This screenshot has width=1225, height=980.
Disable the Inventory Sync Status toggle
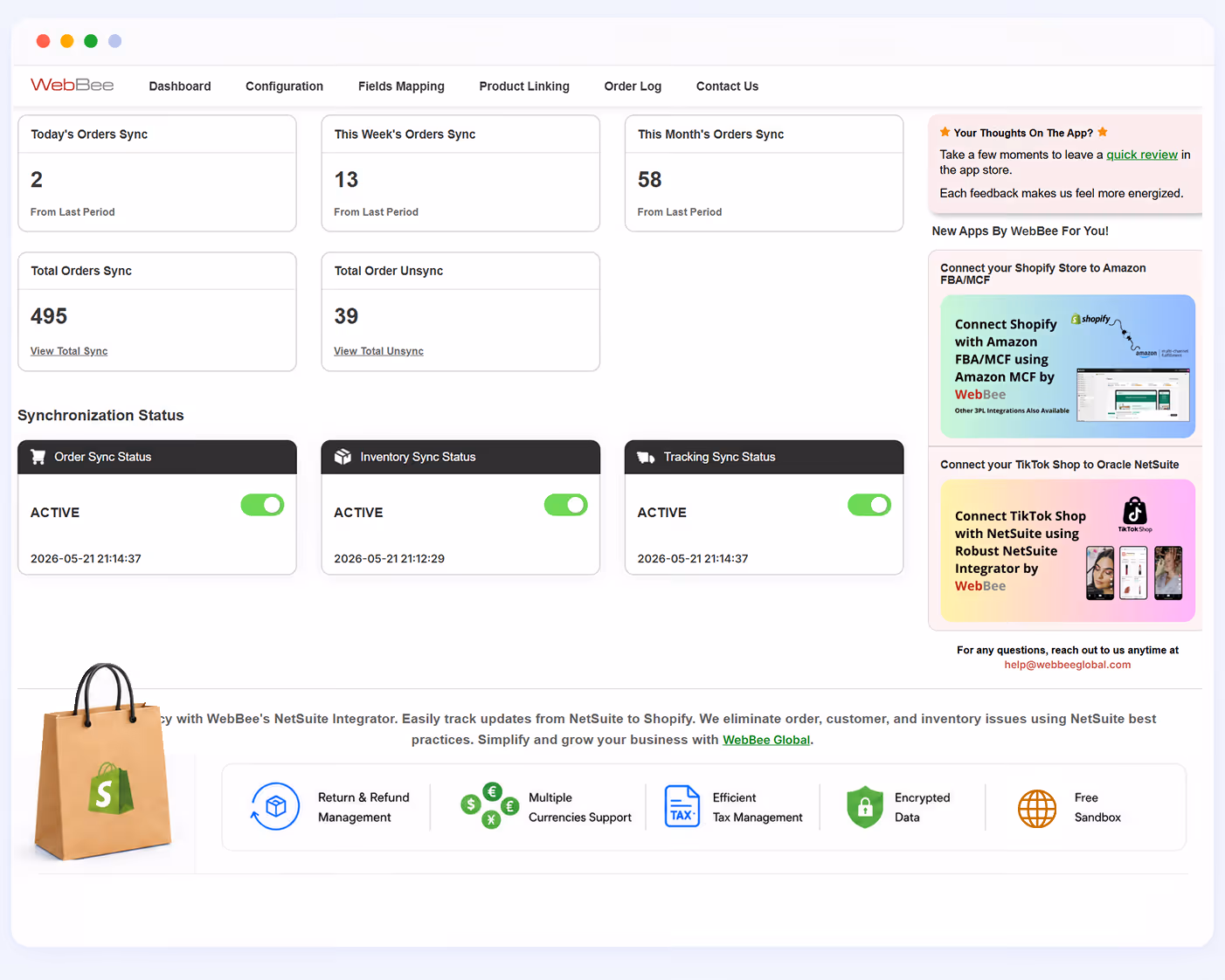(x=566, y=505)
